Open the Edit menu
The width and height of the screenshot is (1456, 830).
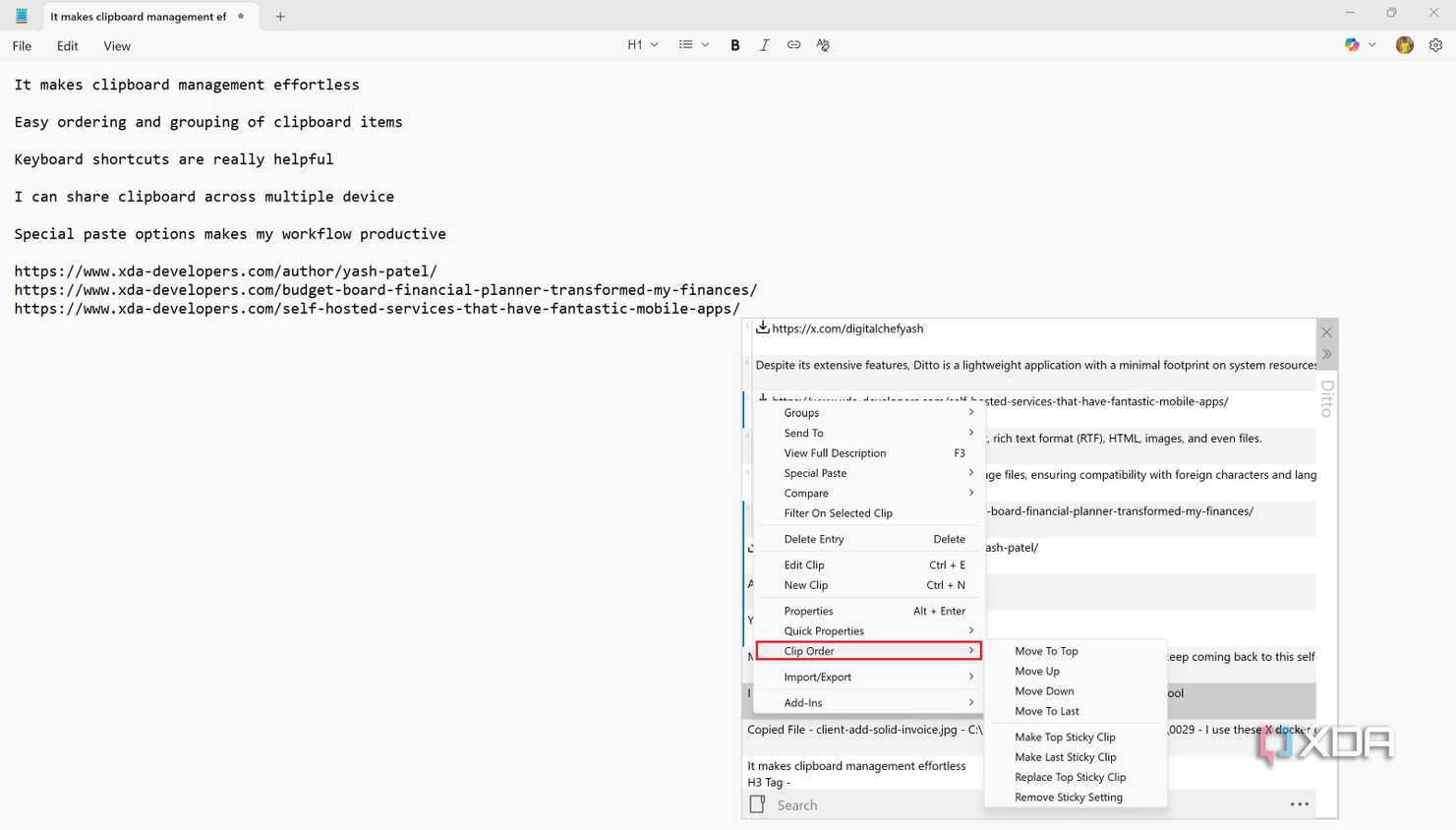pyautogui.click(x=67, y=46)
